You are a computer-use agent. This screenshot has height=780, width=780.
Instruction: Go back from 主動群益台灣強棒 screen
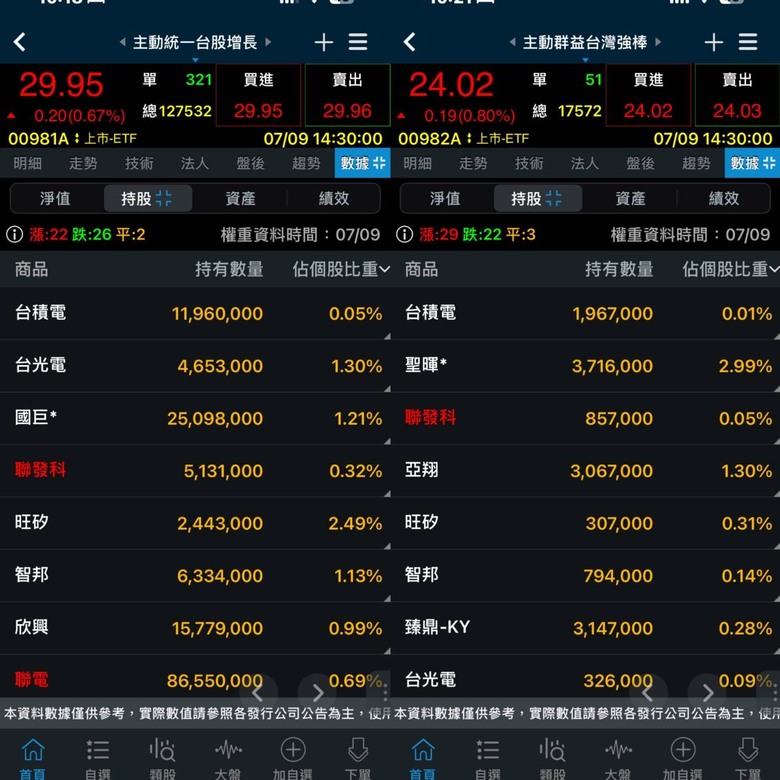pyautogui.click(x=409, y=42)
